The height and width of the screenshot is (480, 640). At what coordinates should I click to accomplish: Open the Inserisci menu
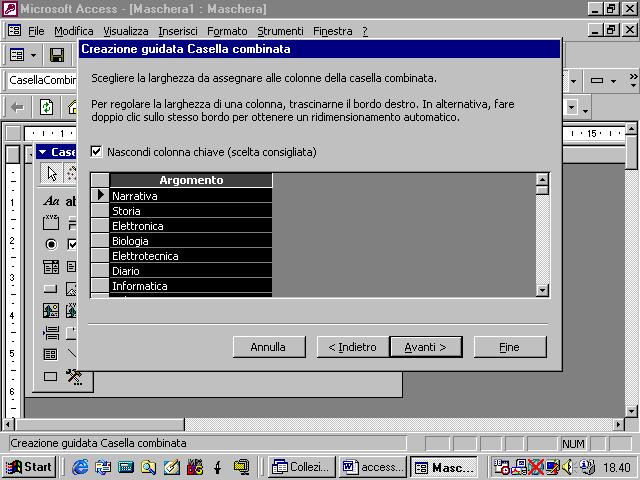tap(178, 31)
